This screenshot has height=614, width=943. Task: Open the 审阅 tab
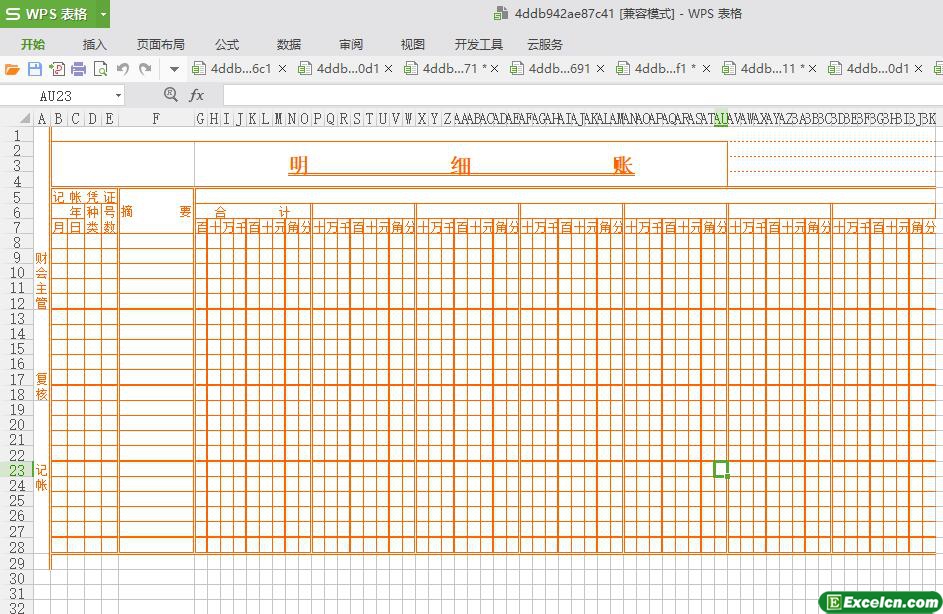point(351,45)
